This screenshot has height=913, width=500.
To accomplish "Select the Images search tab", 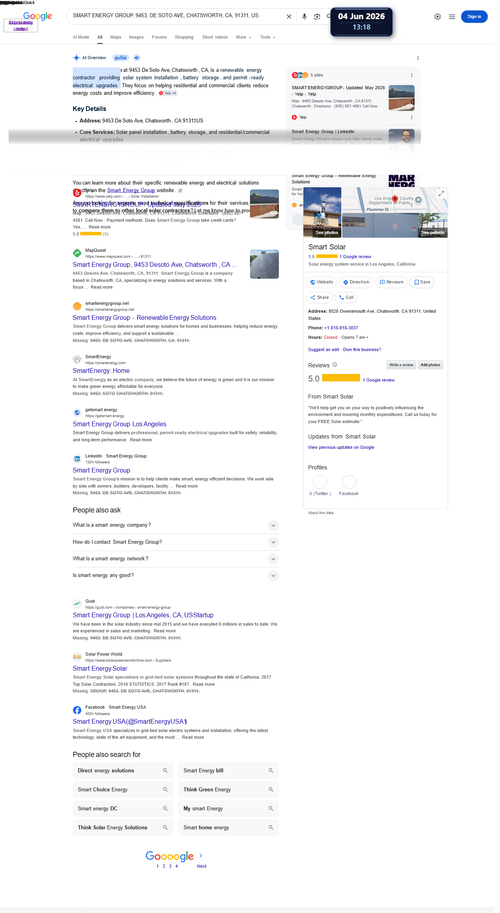I will click(136, 37).
